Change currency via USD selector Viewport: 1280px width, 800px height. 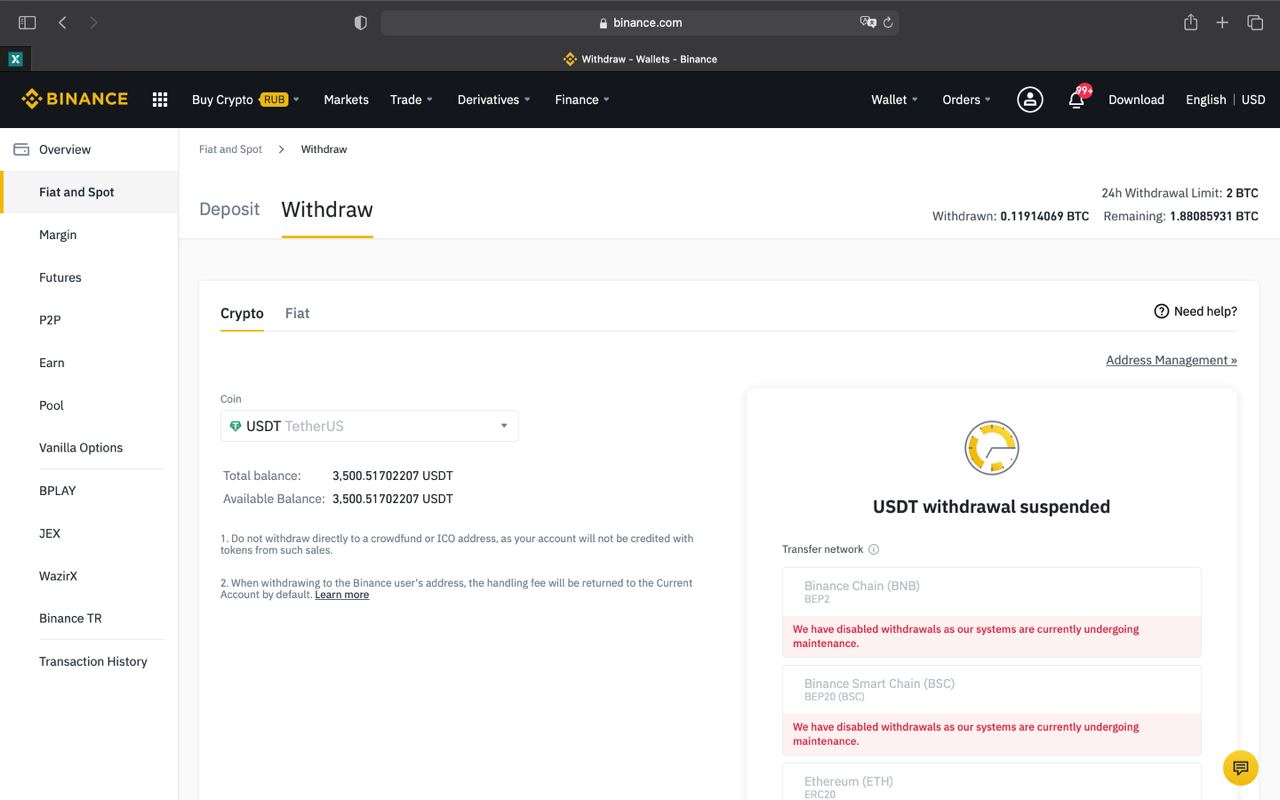(x=1253, y=99)
